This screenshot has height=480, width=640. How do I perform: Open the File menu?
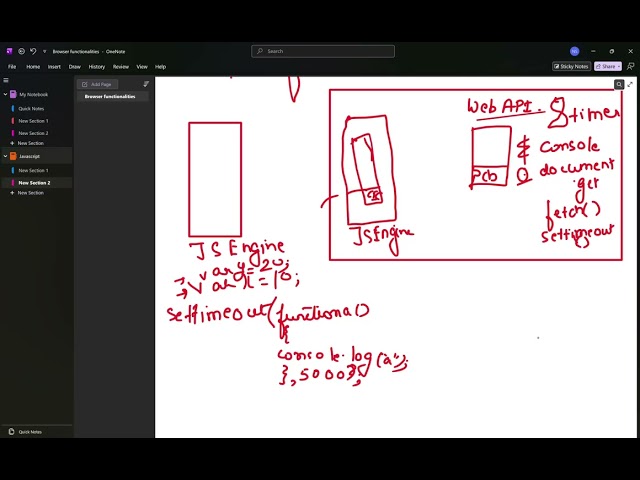coord(12,67)
